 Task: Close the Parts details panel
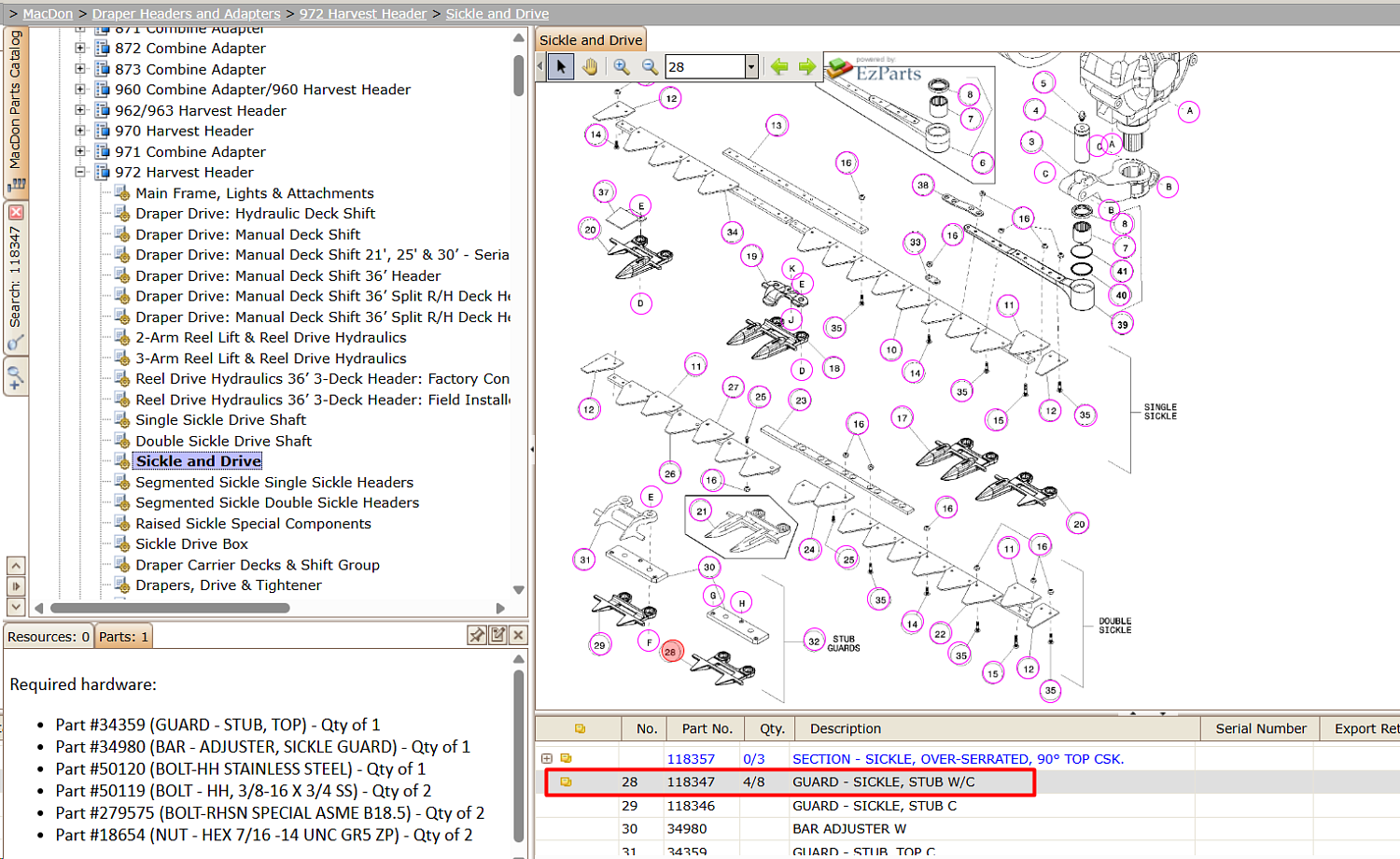point(519,635)
